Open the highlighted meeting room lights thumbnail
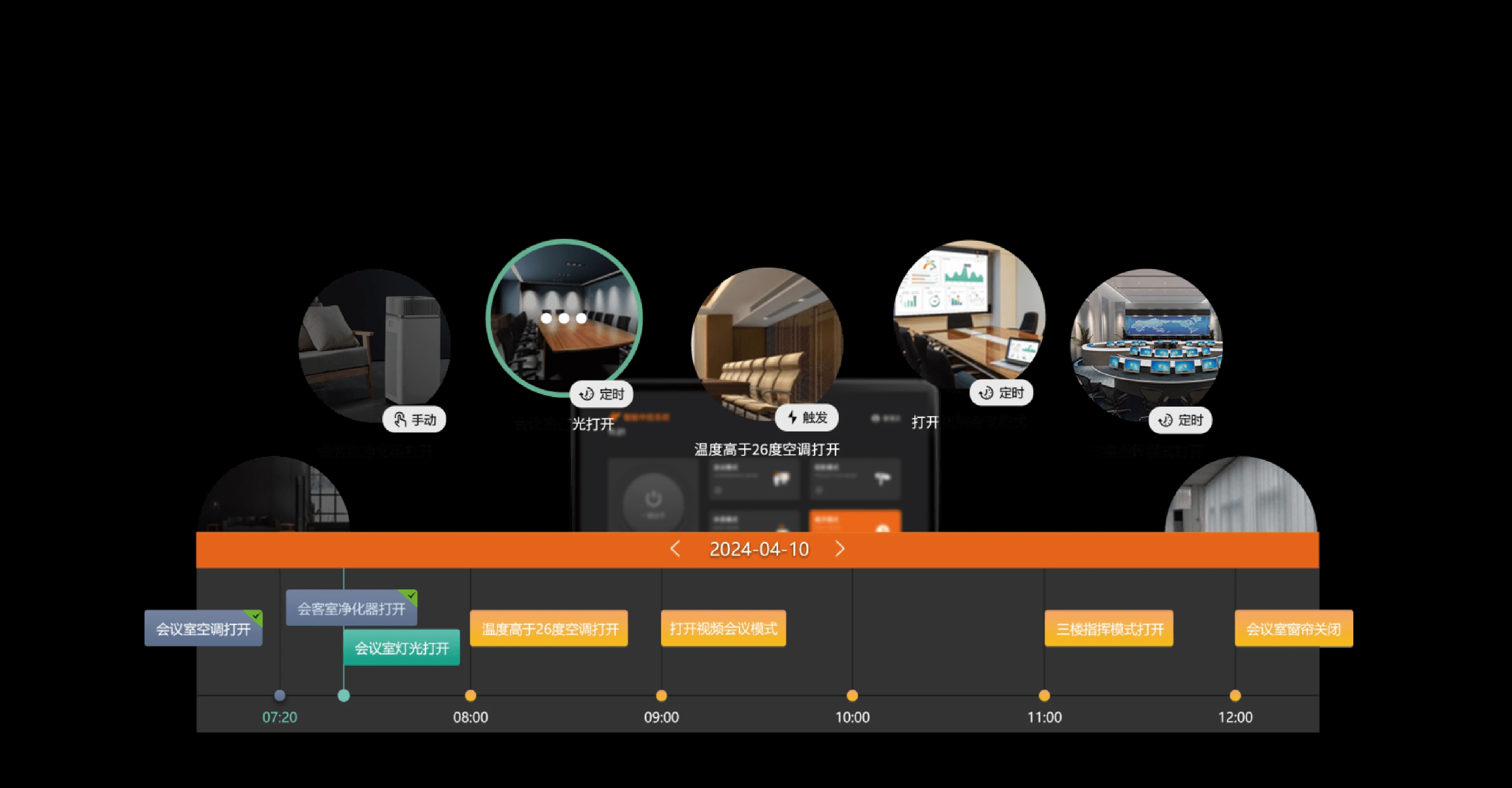 click(x=564, y=318)
